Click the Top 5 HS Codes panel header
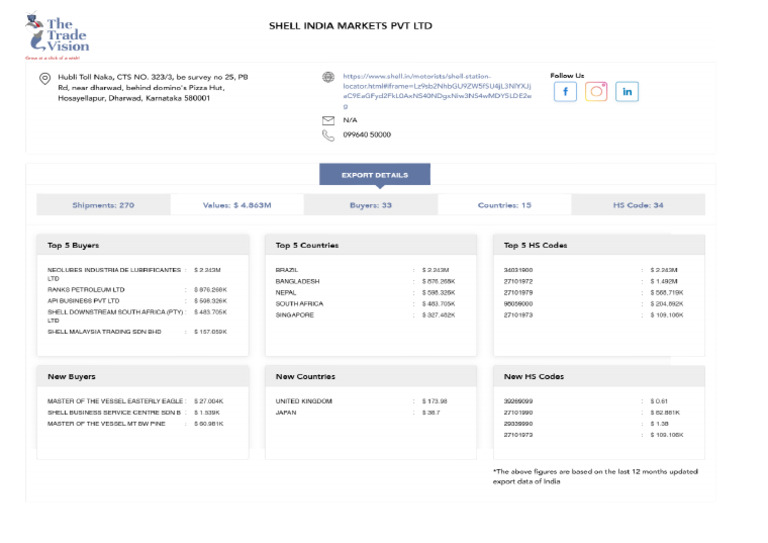Screen dimensions: 768x543 [600, 245]
